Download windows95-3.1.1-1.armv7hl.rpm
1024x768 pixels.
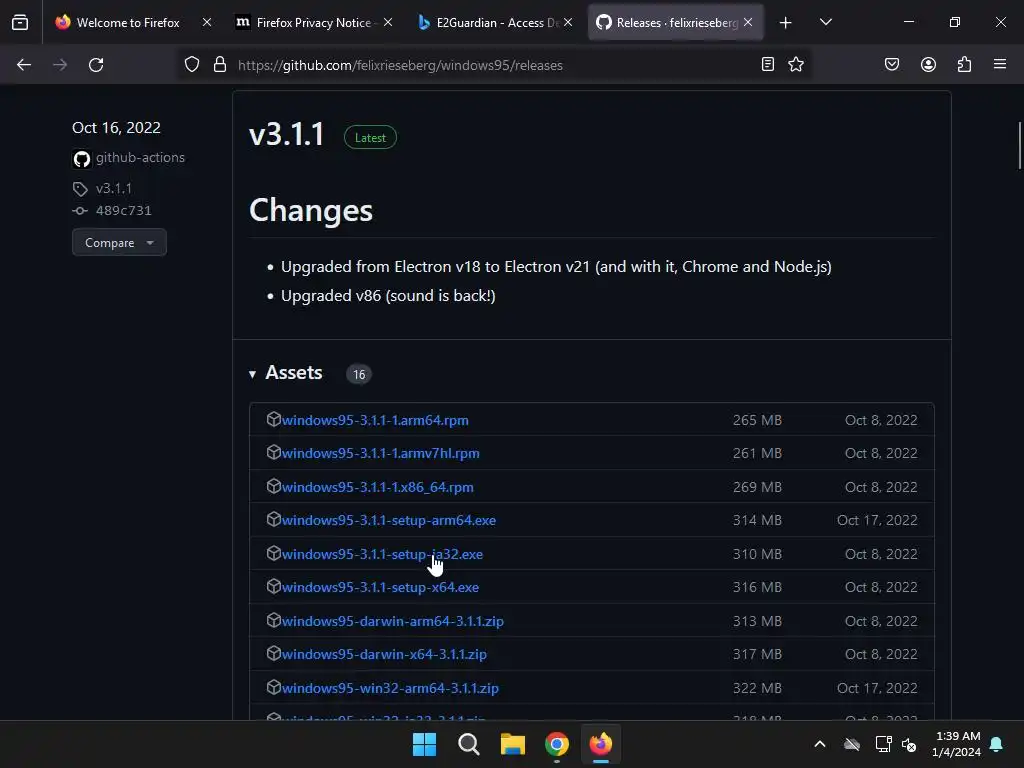(381, 453)
